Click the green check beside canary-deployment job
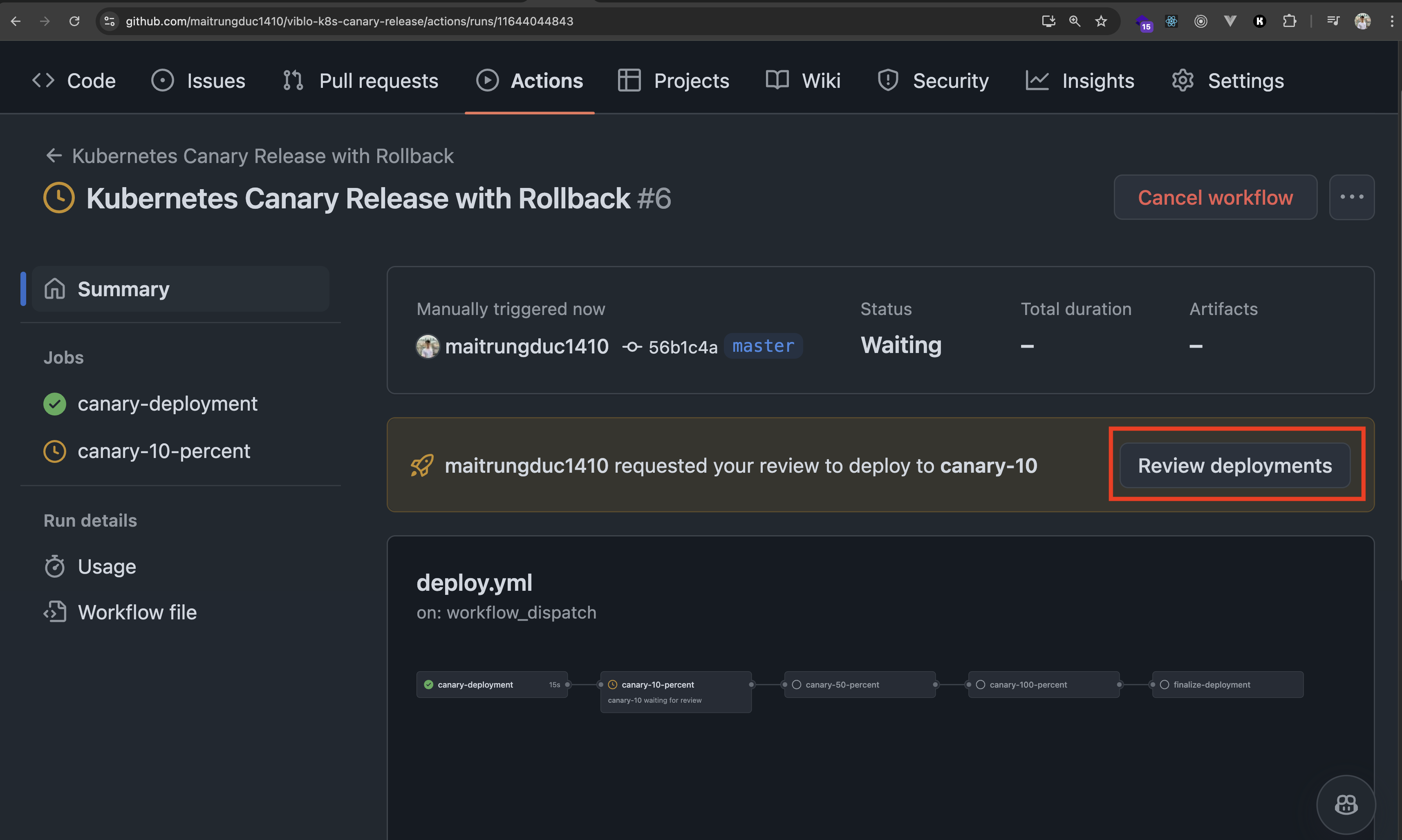The image size is (1402, 840). click(x=54, y=404)
